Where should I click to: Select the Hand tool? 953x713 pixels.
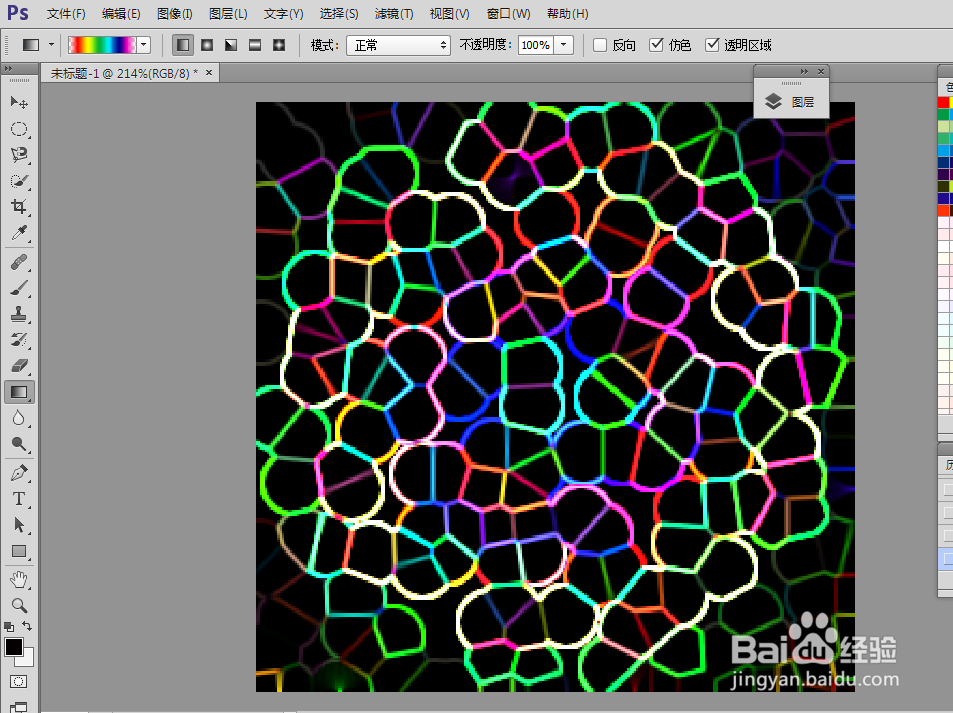click(x=19, y=580)
